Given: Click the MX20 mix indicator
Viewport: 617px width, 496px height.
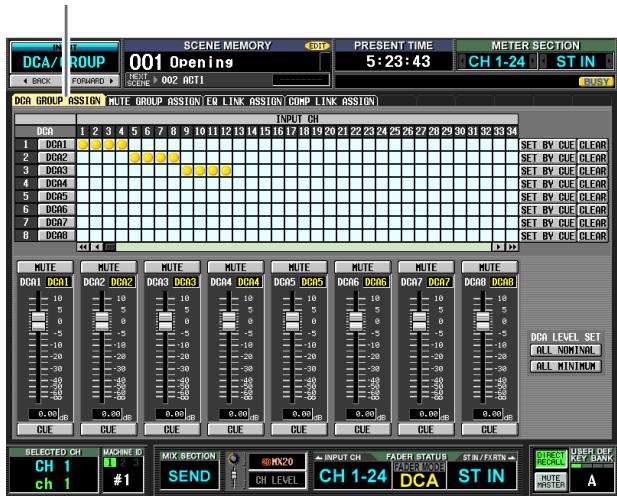Looking at the screenshot, I should [x=277, y=461].
